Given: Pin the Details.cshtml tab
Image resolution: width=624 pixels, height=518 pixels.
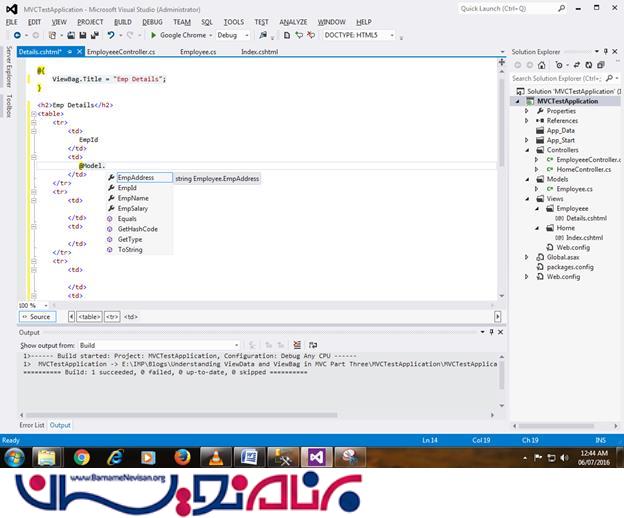Looking at the screenshot, I should point(66,51).
